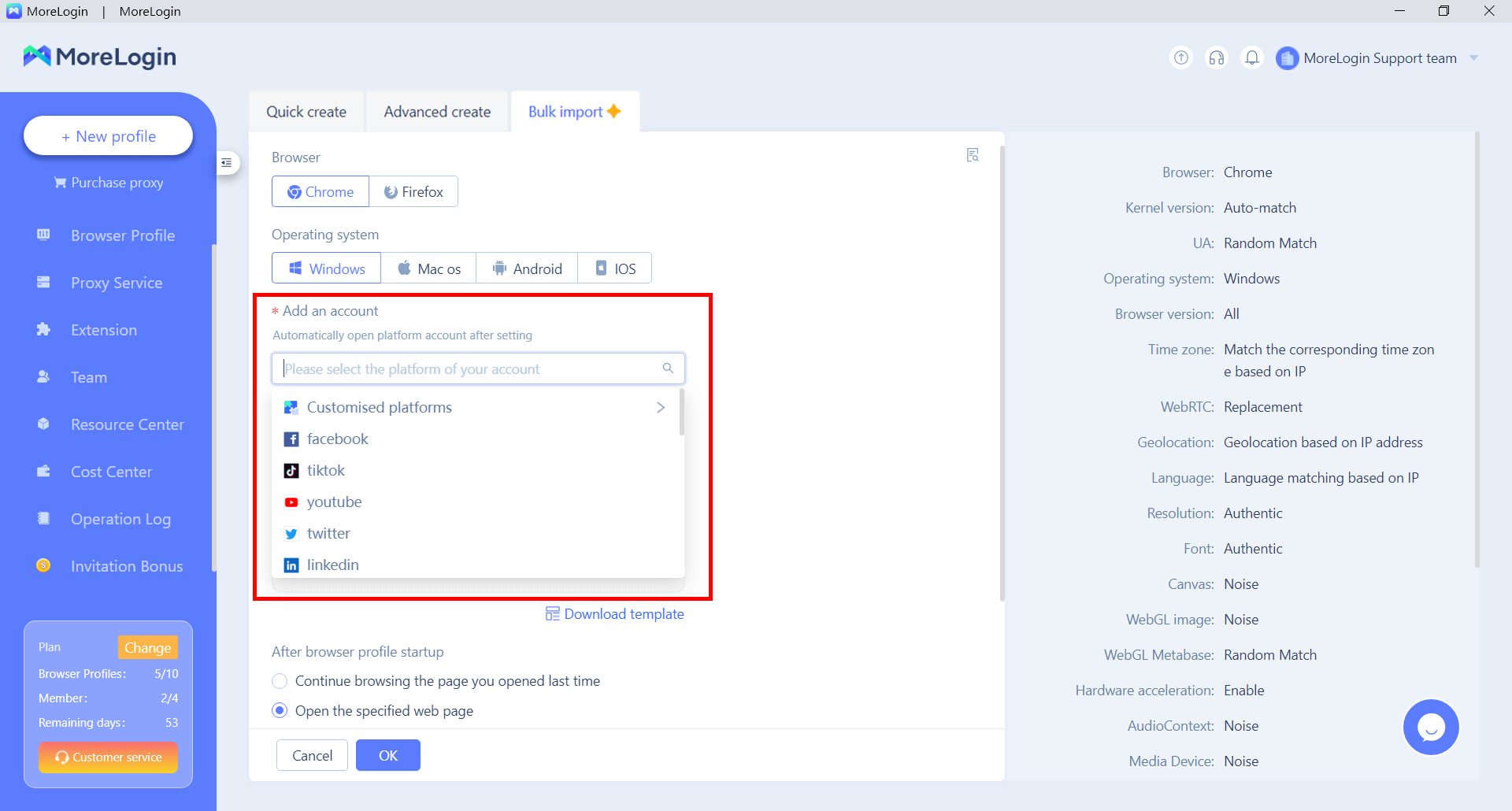This screenshot has width=1512, height=811.
Task: Open the template list icon in form corner
Action: click(x=973, y=155)
